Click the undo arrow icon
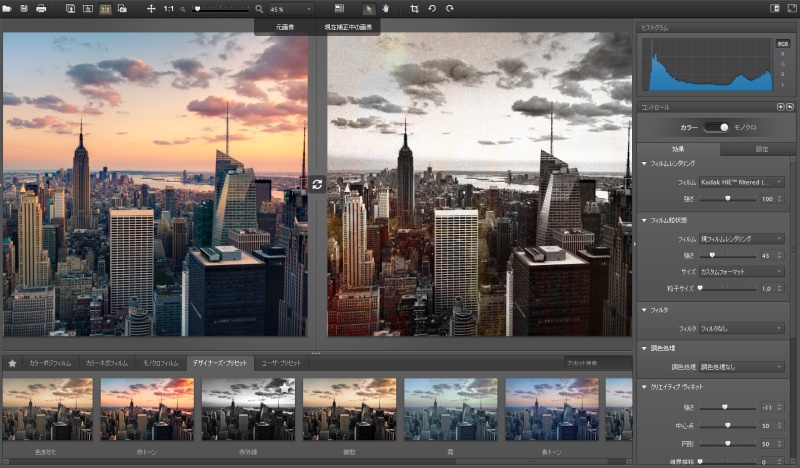Screen dimensions: 800x468 (432, 8)
